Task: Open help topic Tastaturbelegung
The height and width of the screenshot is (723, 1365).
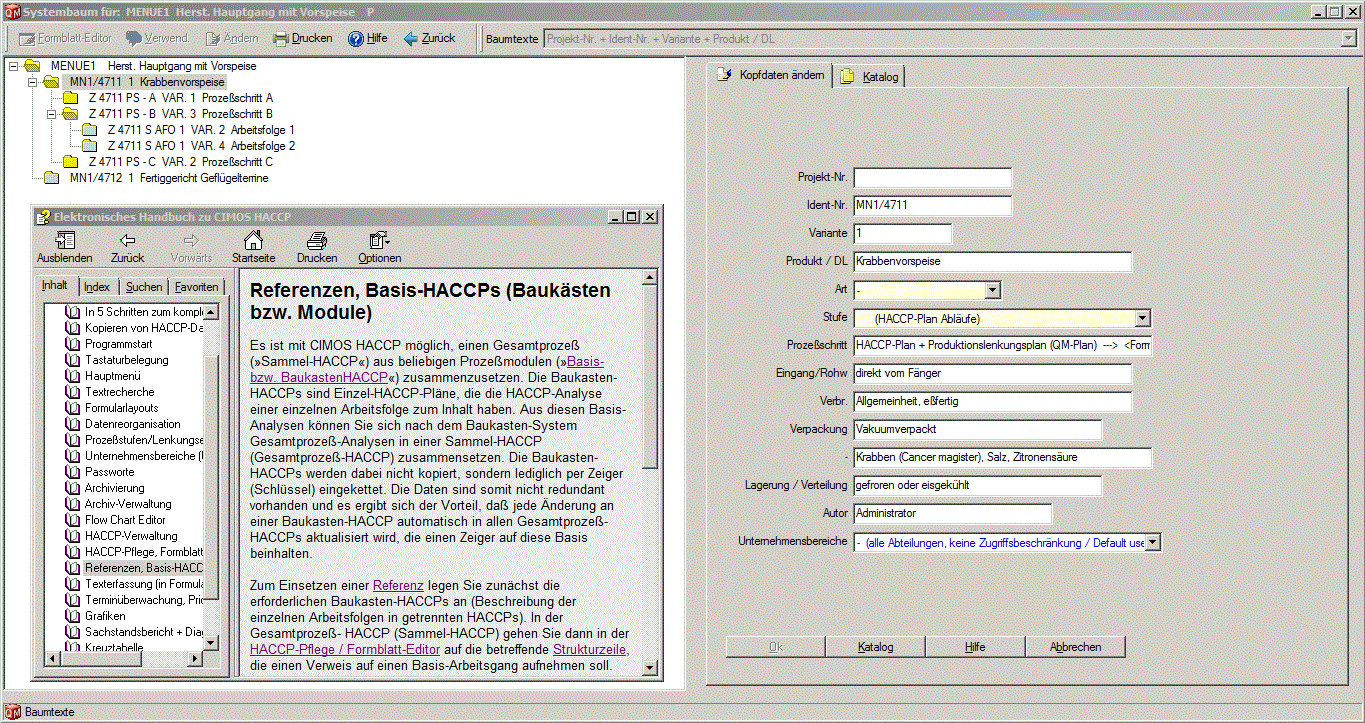Action: click(x=127, y=360)
